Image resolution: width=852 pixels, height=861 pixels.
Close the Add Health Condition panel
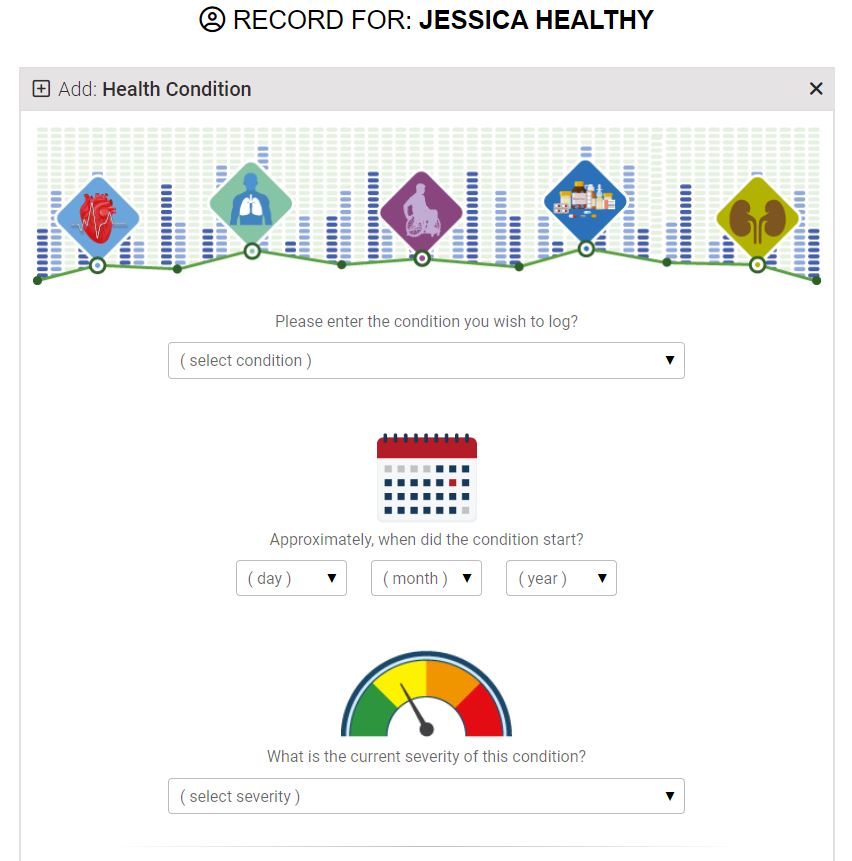click(x=816, y=88)
